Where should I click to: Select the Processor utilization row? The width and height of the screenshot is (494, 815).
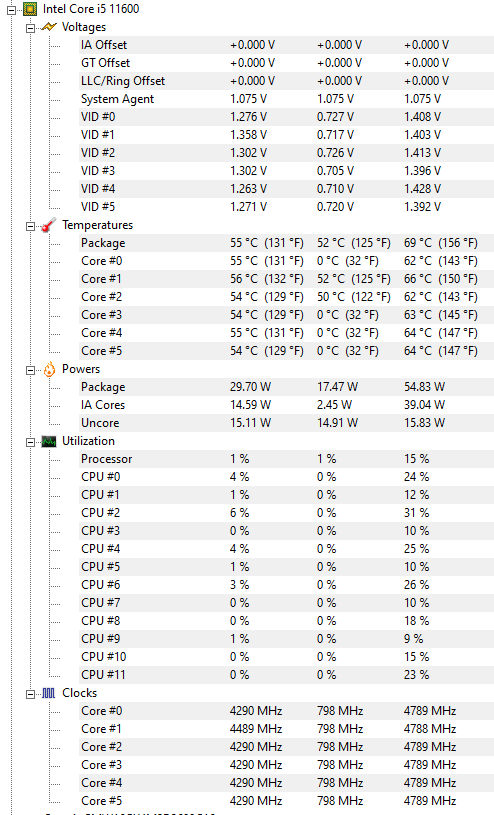tap(286, 458)
